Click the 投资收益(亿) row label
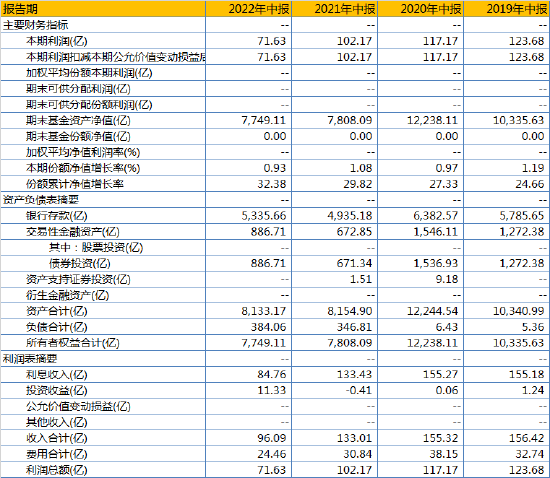Image resolution: width=550 pixels, height=478 pixels. pos(56,390)
